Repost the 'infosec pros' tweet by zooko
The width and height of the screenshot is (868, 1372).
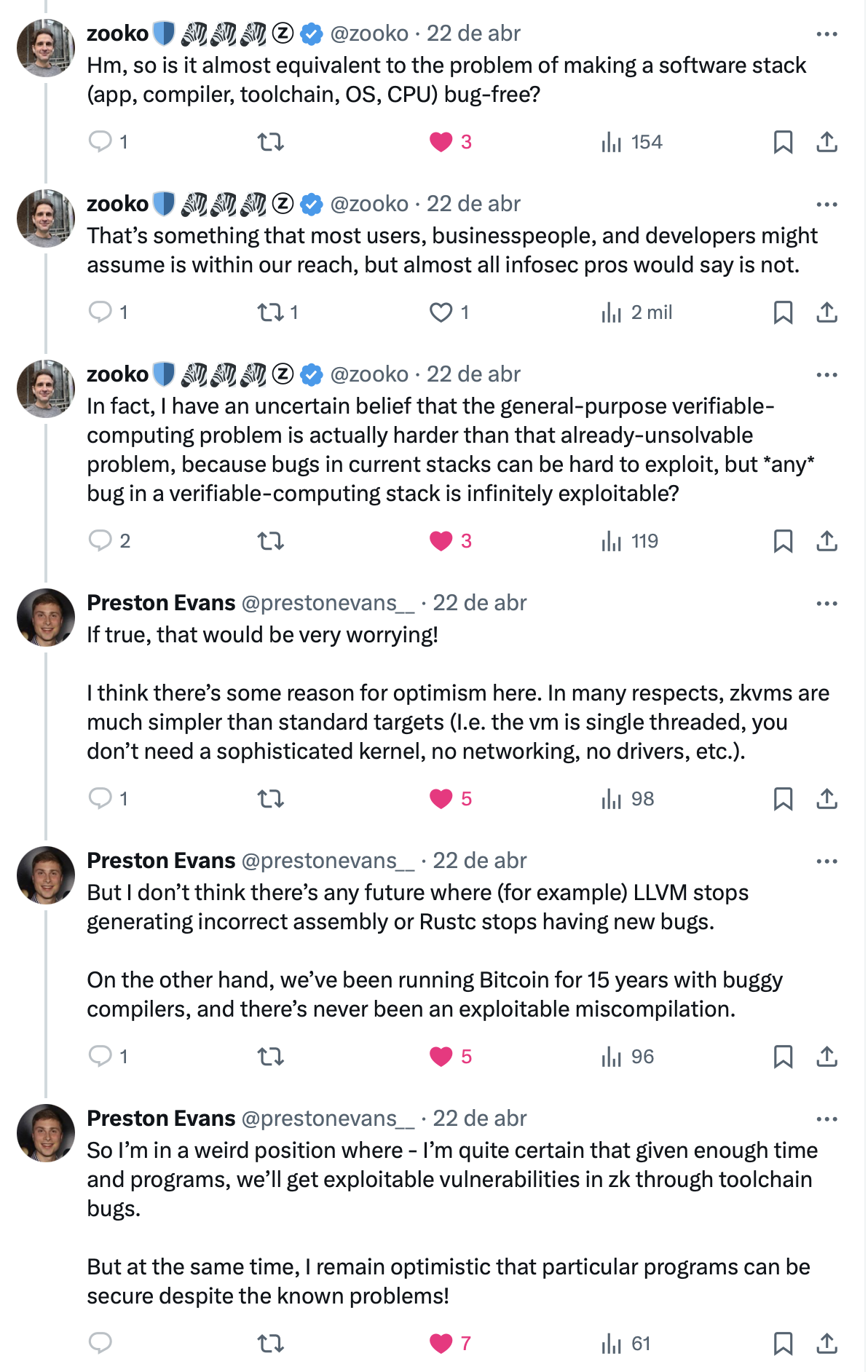(x=270, y=312)
